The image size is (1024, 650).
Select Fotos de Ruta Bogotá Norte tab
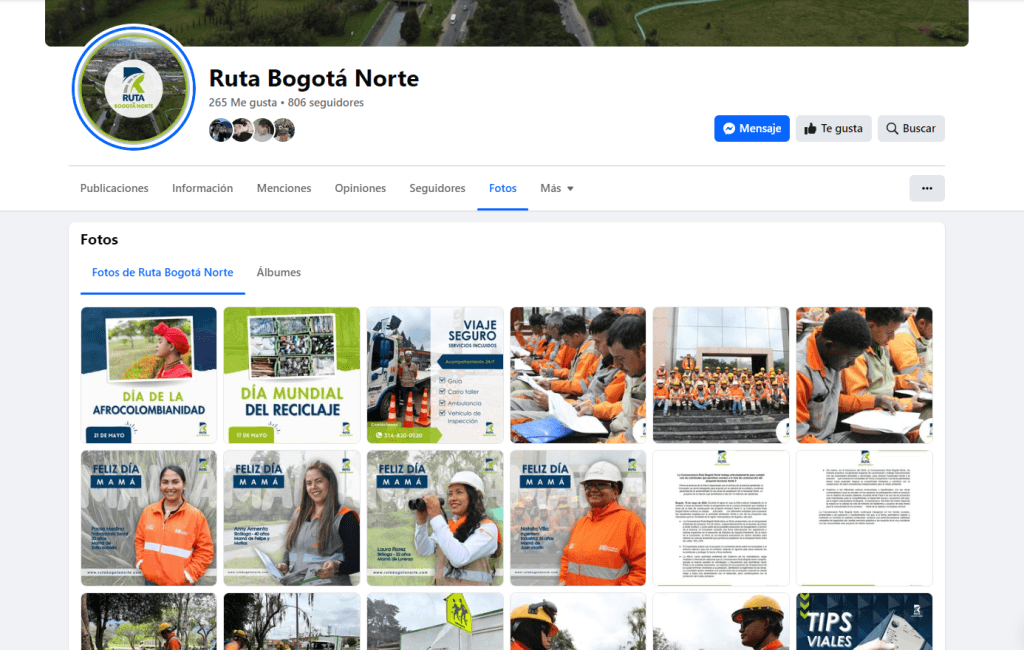tap(162, 272)
